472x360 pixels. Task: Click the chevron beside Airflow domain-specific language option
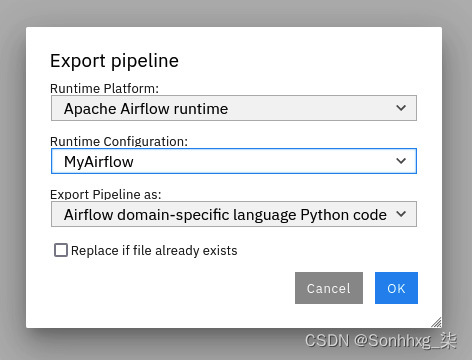coord(401,214)
